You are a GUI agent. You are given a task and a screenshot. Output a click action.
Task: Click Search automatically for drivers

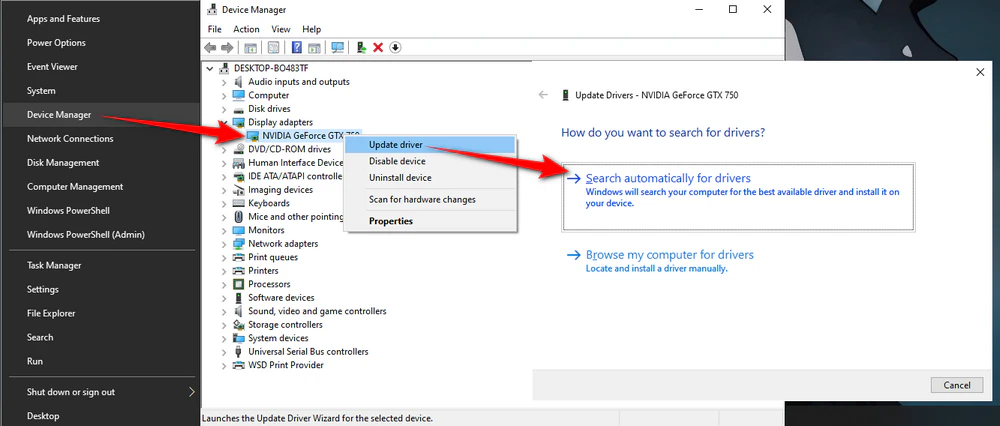(x=667, y=178)
